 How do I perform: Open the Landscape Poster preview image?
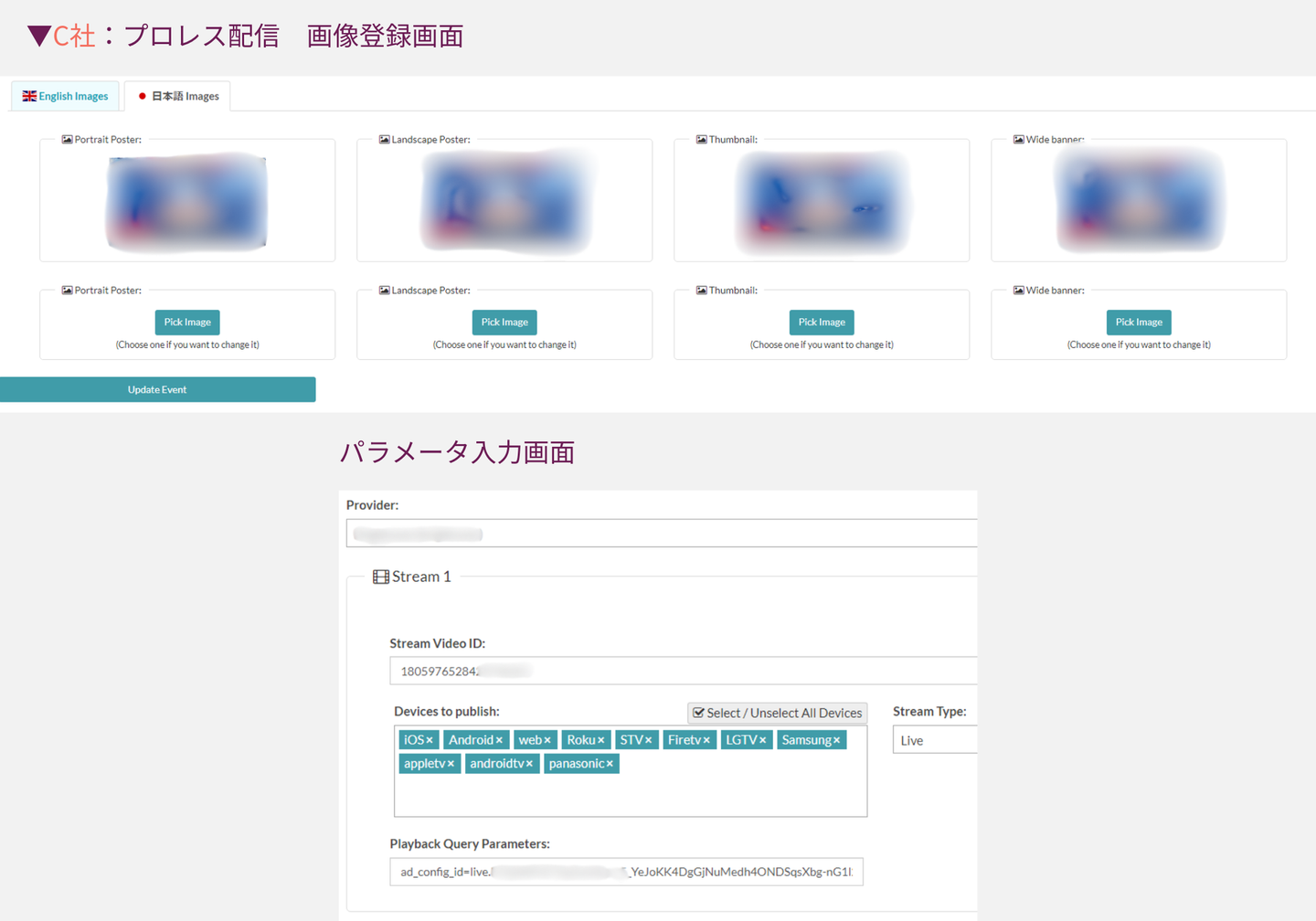504,202
